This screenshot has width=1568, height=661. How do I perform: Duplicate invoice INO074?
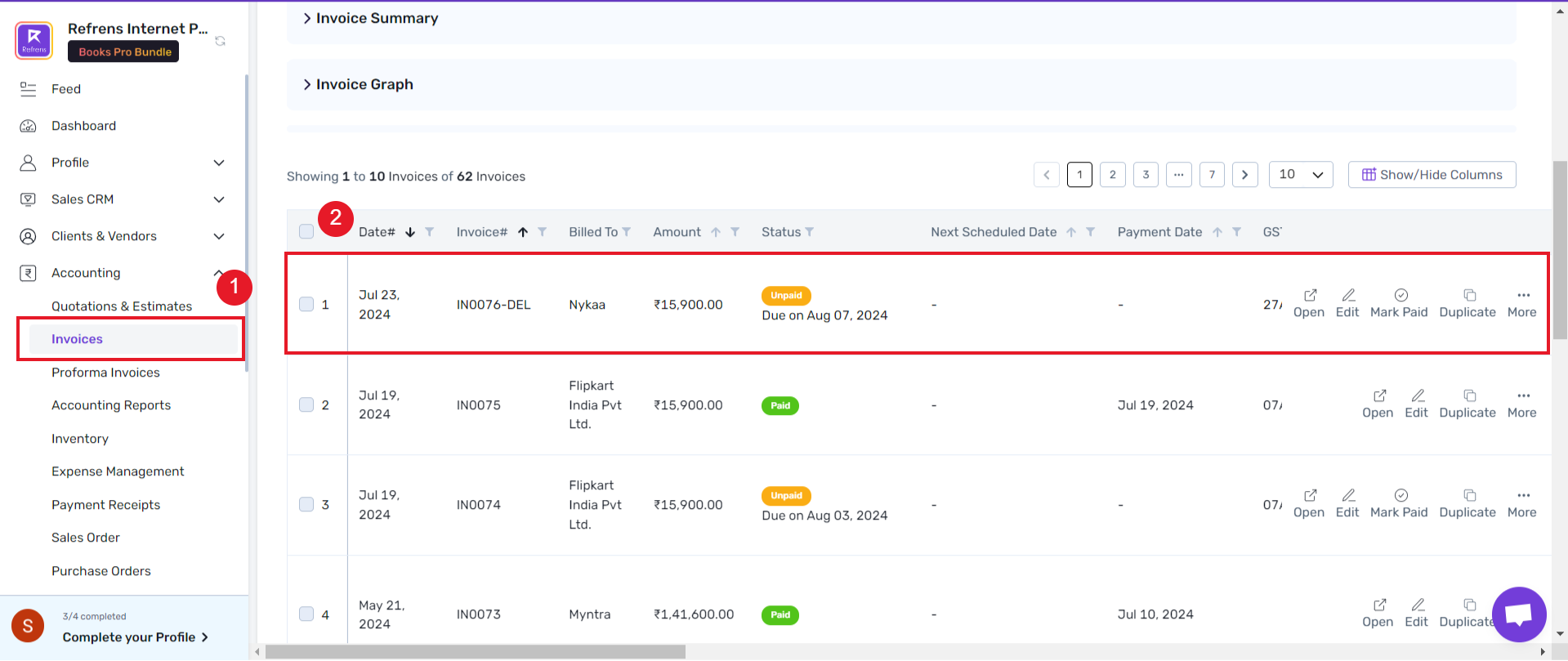pos(1467,503)
